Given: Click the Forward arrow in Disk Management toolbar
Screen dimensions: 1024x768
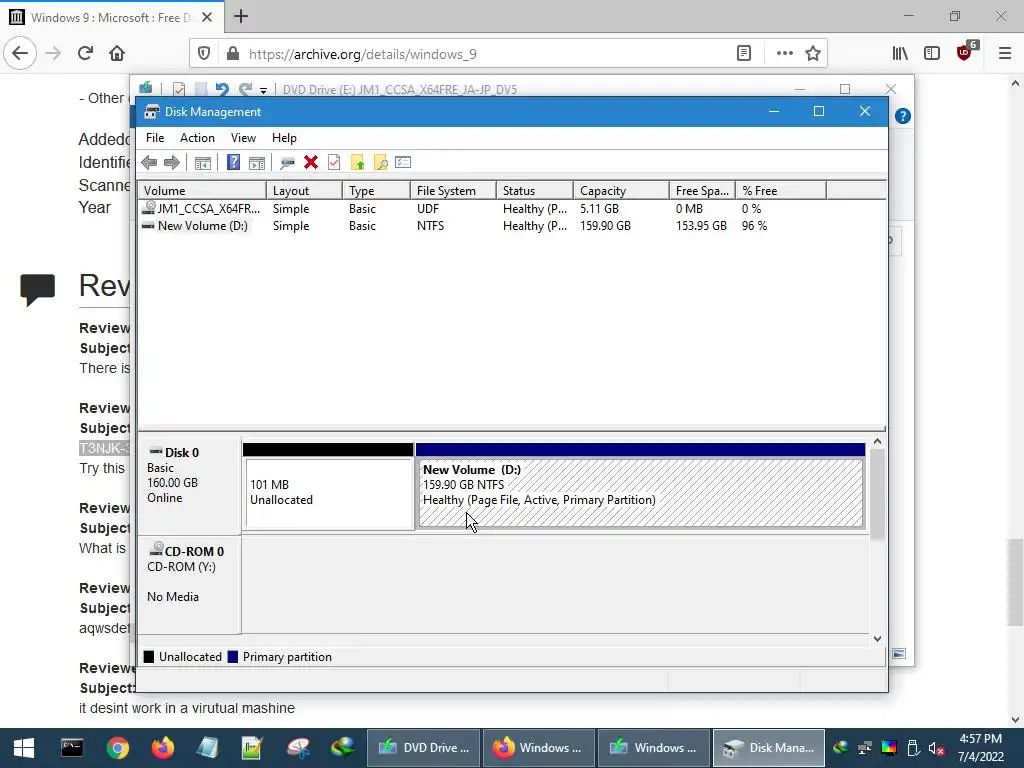Looking at the screenshot, I should tap(172, 163).
